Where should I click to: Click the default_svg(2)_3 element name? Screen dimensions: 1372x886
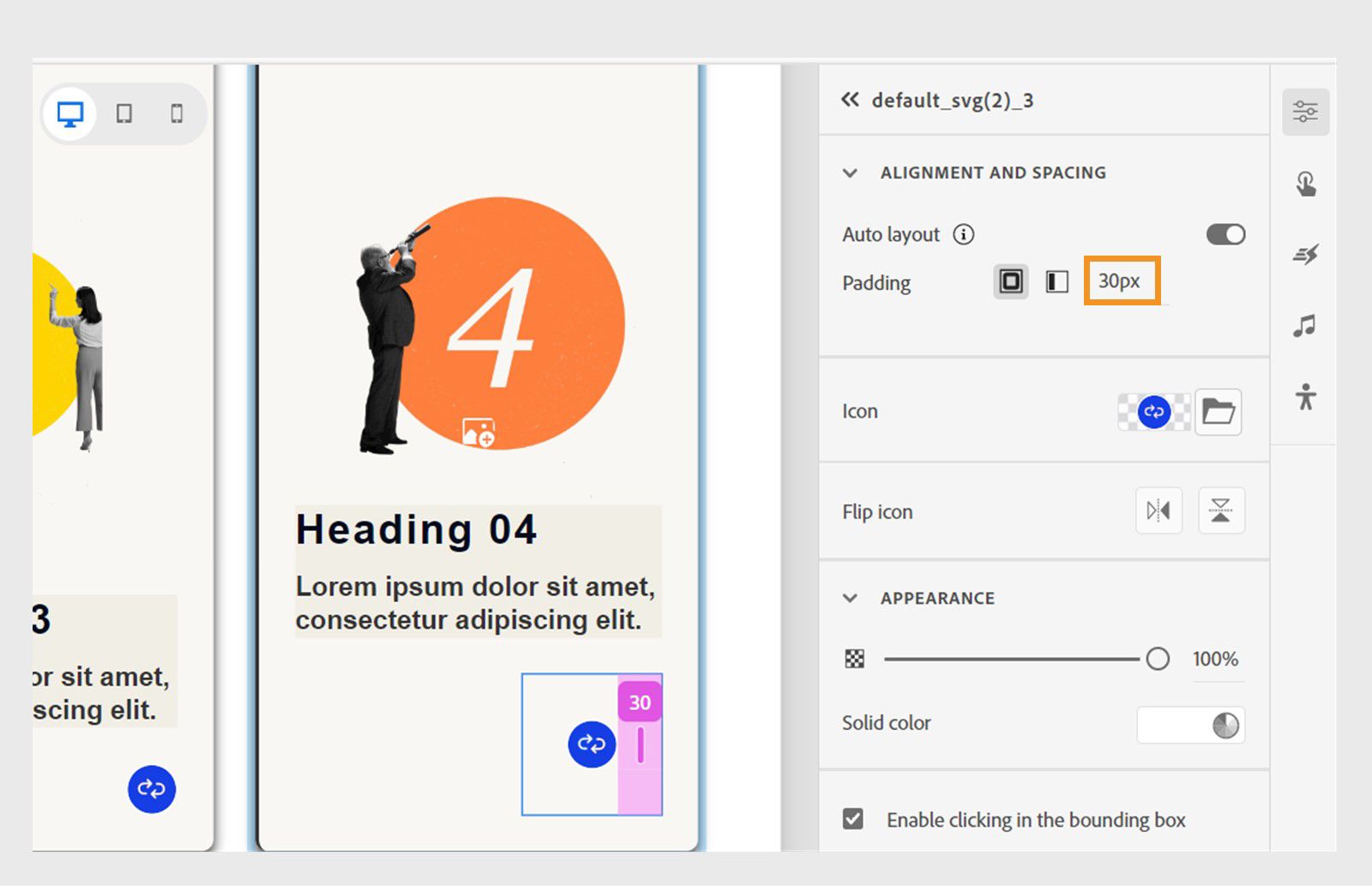pos(952,100)
